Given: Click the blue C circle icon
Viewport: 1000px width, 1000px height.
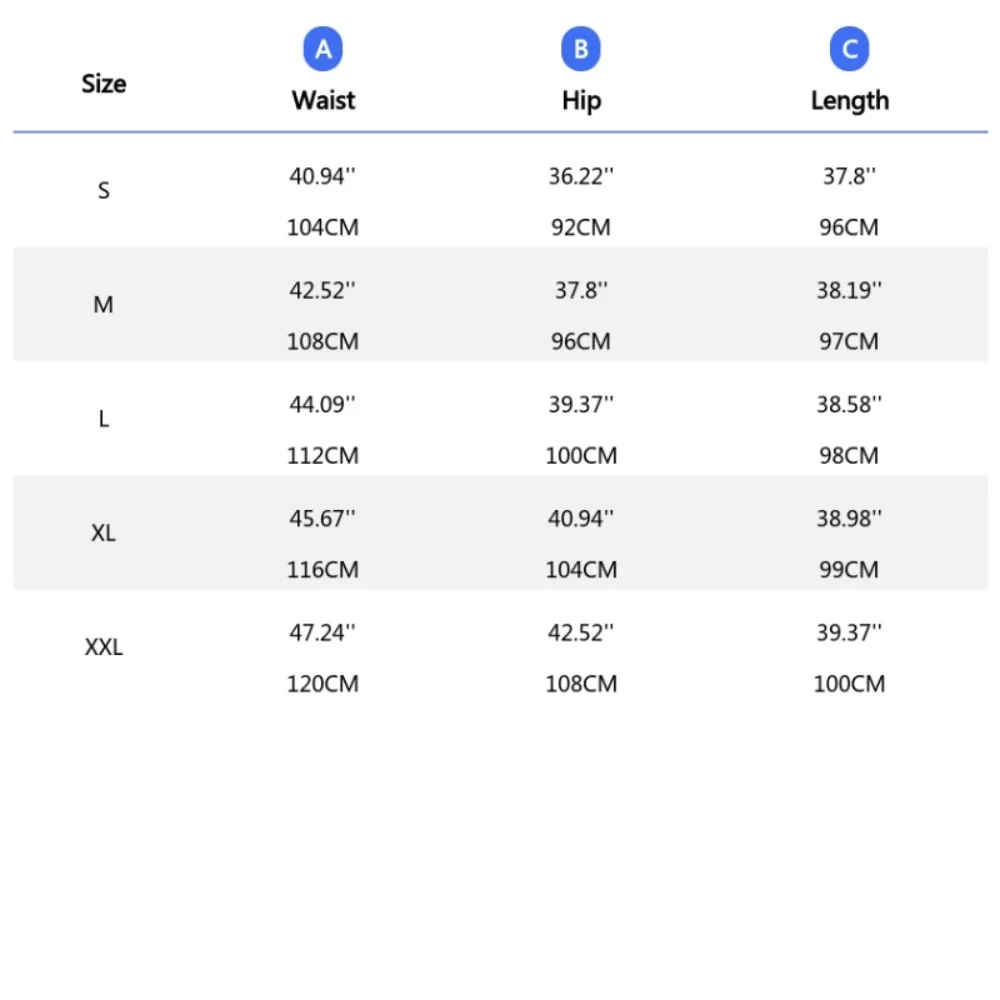Looking at the screenshot, I should pos(849,49).
